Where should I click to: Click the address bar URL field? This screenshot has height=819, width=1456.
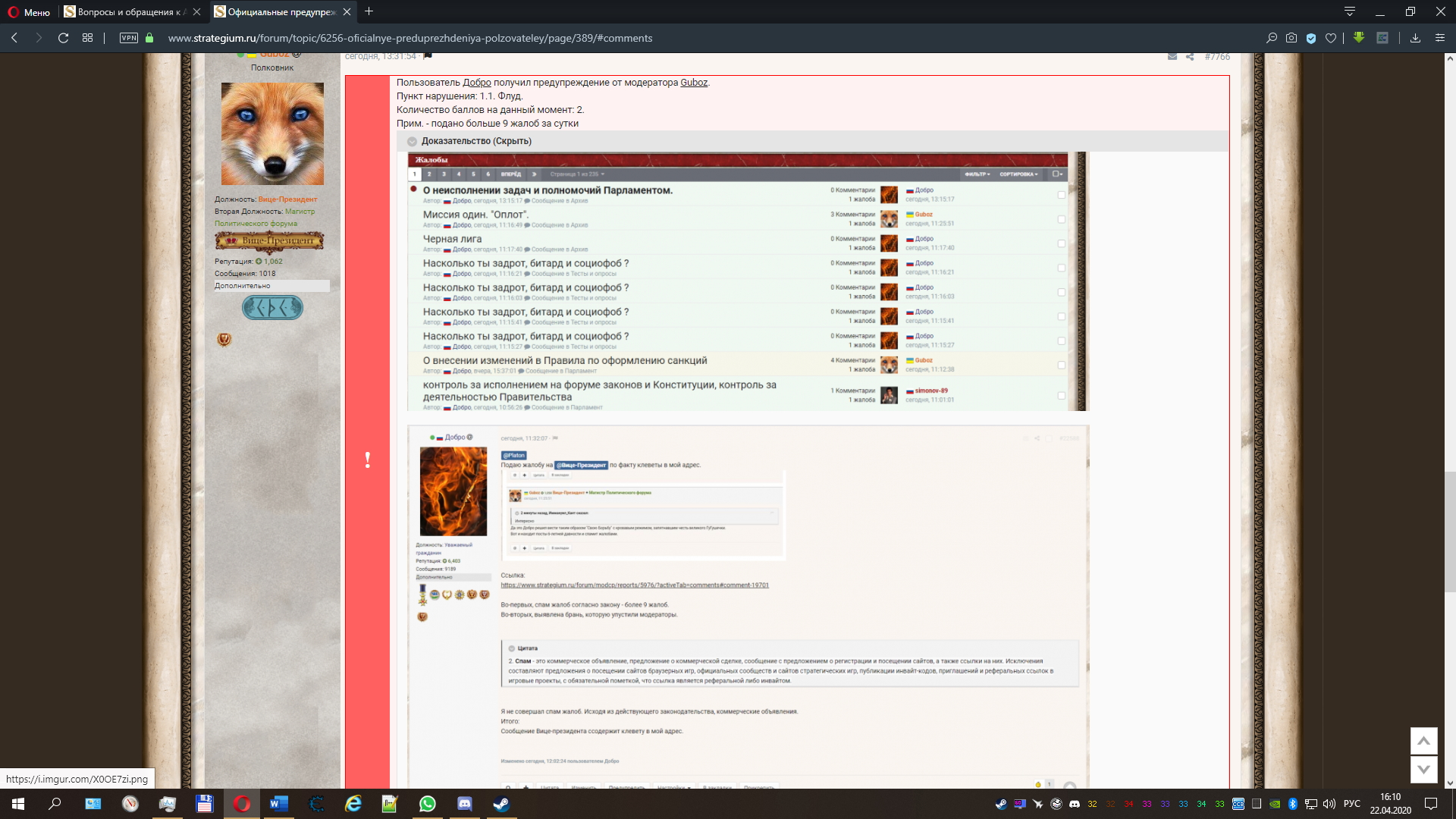pyautogui.click(x=410, y=38)
